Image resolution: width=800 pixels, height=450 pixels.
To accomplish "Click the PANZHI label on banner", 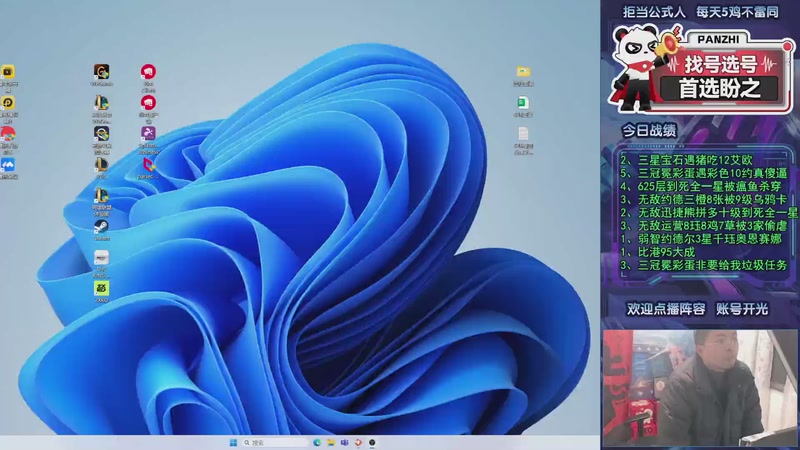I will (718, 39).
